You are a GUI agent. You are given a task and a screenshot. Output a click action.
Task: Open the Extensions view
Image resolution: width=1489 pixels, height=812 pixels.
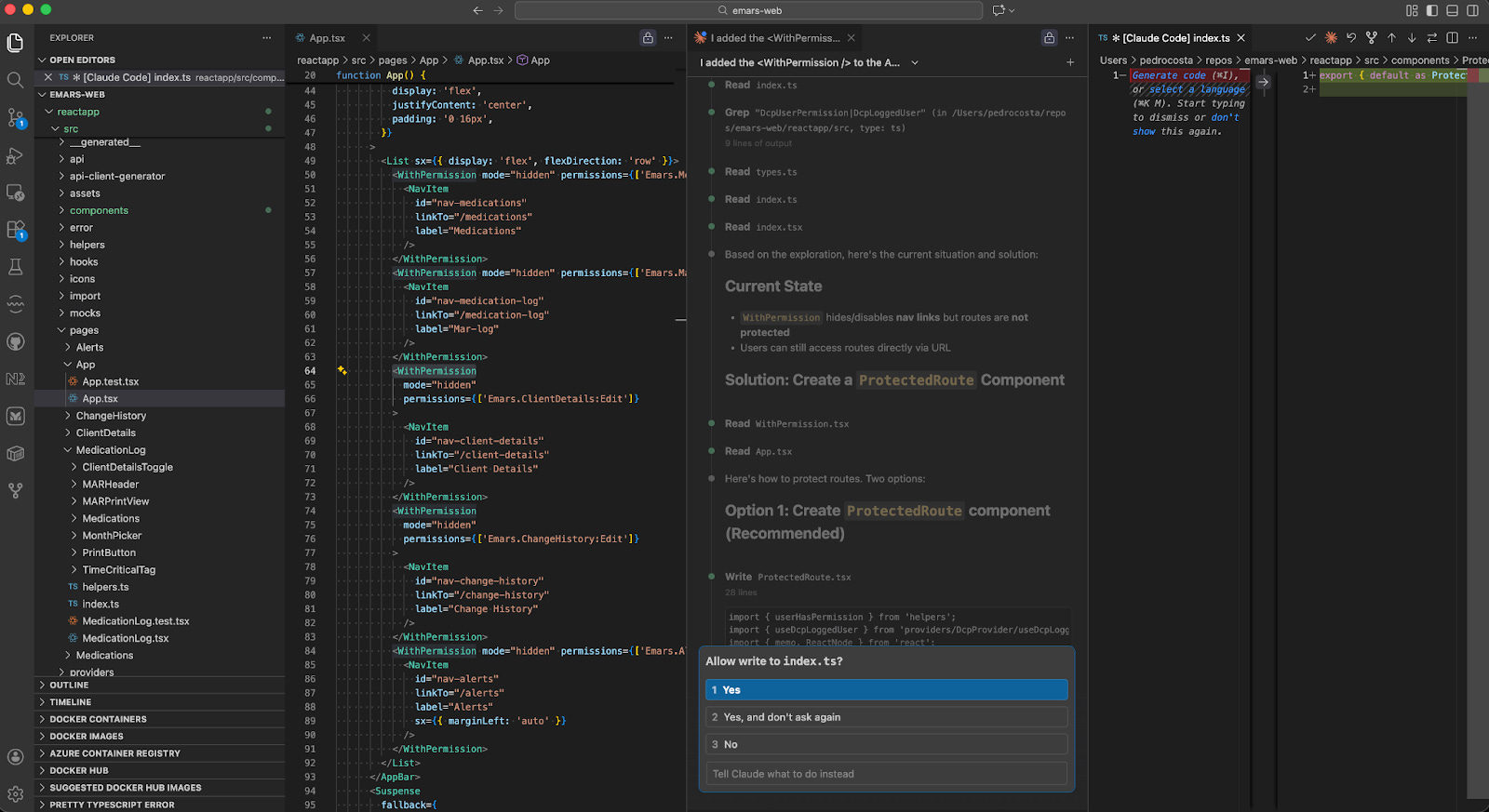[15, 230]
